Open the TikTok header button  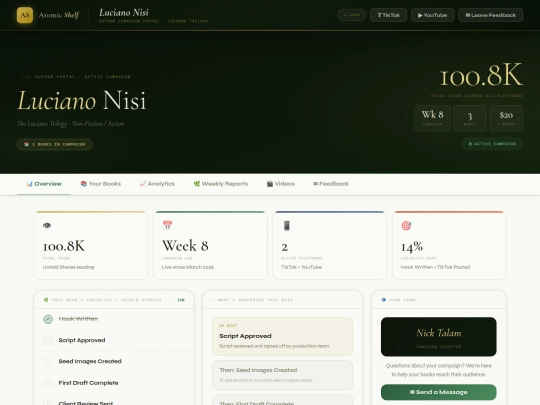(388, 15)
